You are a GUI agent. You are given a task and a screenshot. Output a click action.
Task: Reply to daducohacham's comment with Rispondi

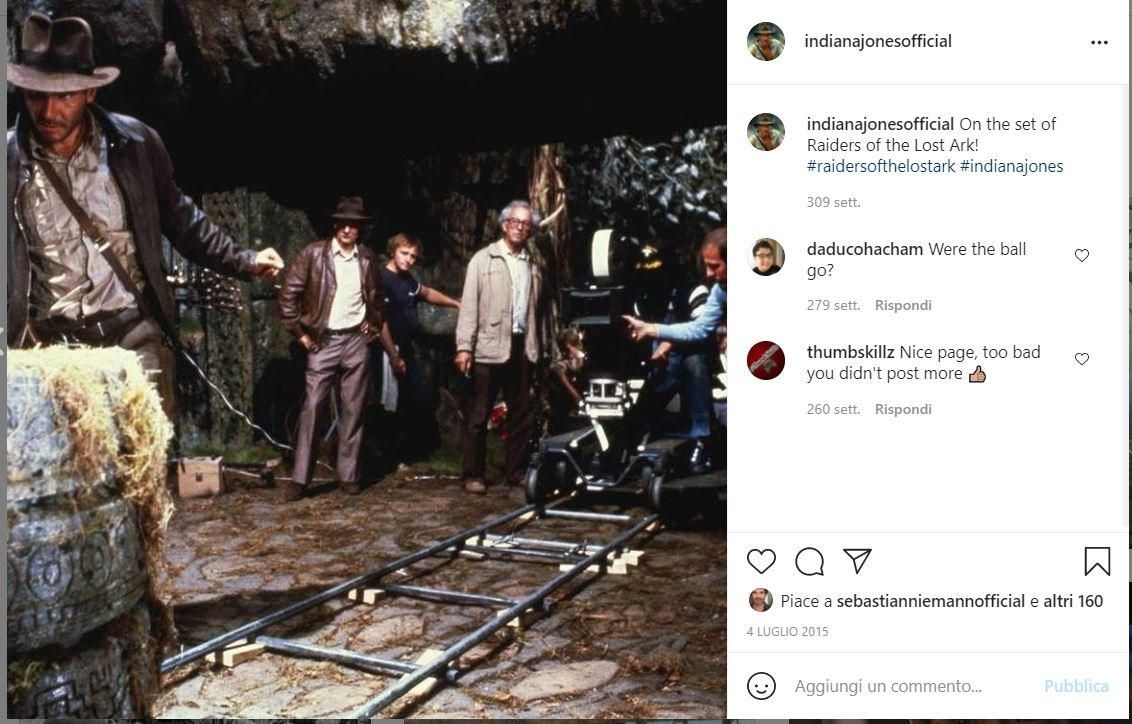click(x=903, y=305)
